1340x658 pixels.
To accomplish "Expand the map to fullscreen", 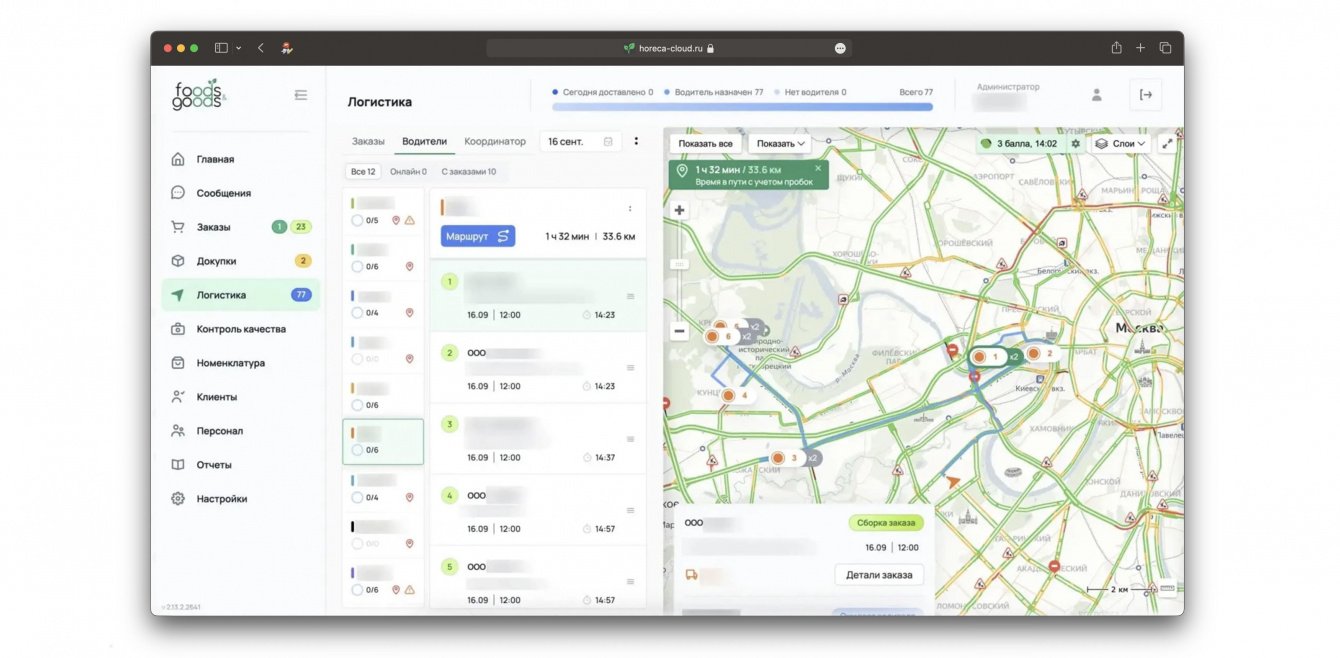I will tap(1167, 143).
